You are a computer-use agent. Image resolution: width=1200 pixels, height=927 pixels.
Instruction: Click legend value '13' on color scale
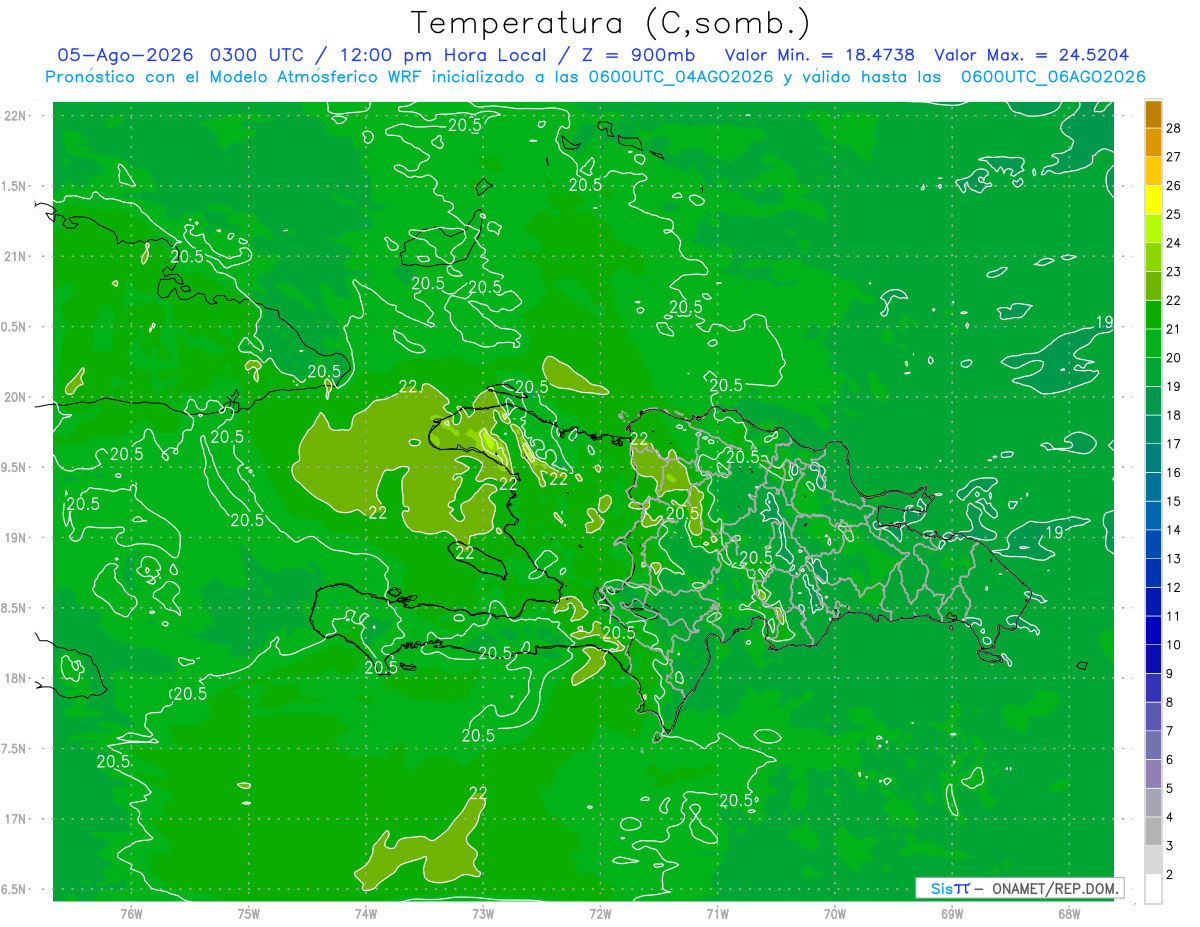click(1173, 558)
